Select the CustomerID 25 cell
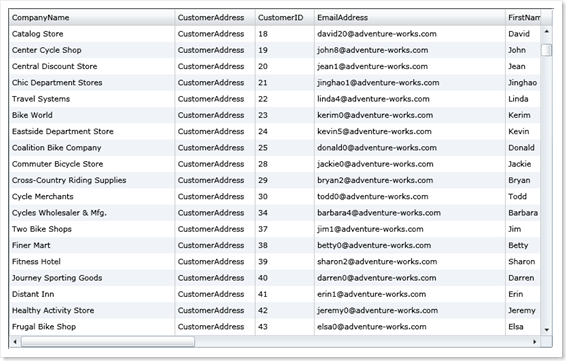566x361 pixels. [x=285, y=148]
